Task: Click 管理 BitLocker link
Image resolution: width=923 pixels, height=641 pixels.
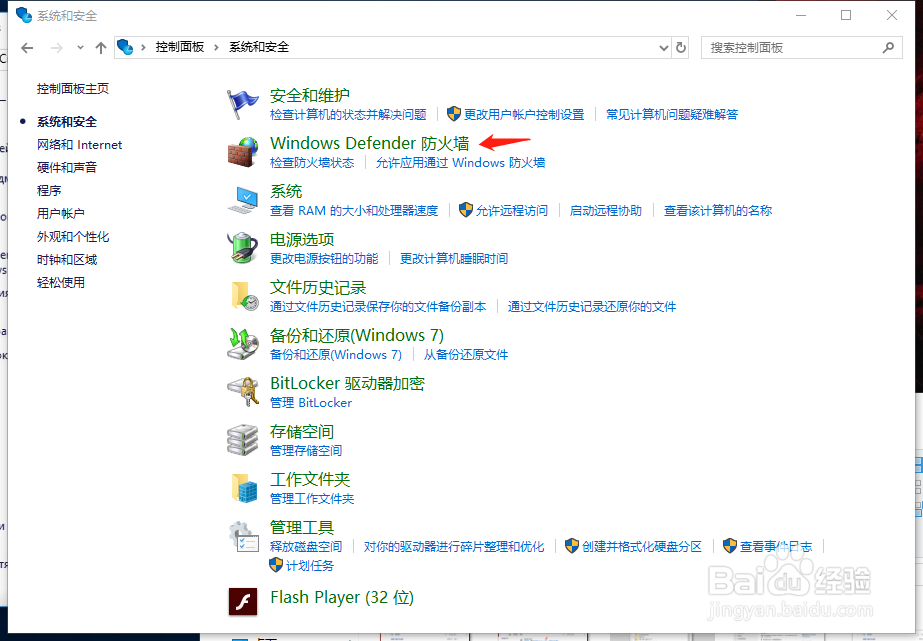Action: (311, 403)
